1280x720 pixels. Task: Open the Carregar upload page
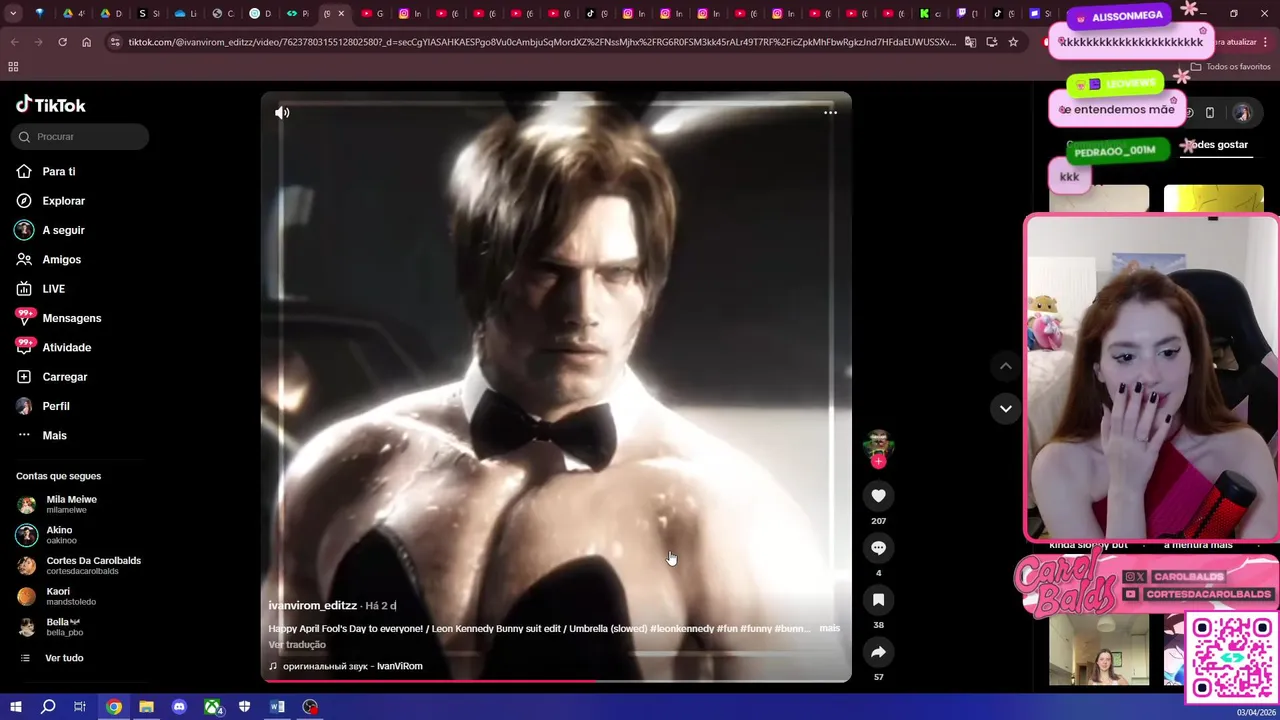tap(64, 377)
